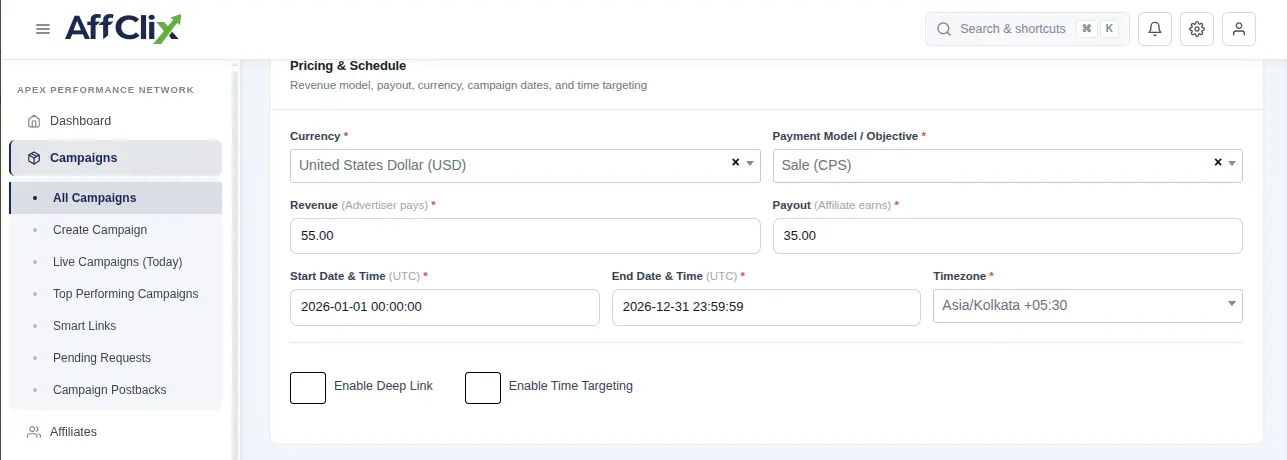
Task: Enable the Time Targeting checkbox
Action: [x=483, y=387]
